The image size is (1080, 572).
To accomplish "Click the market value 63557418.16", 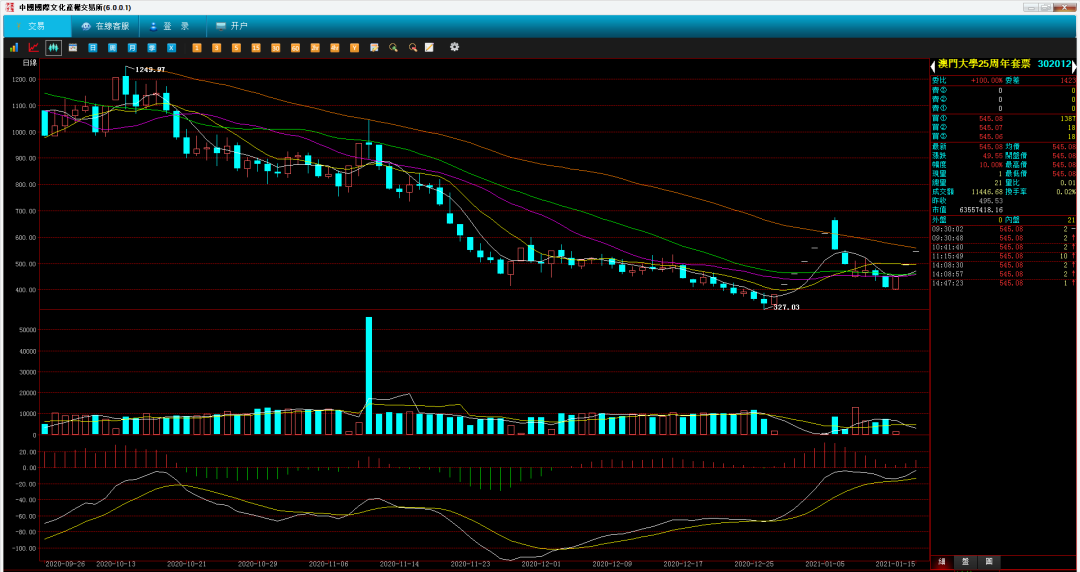I will pyautogui.click(x=981, y=210).
